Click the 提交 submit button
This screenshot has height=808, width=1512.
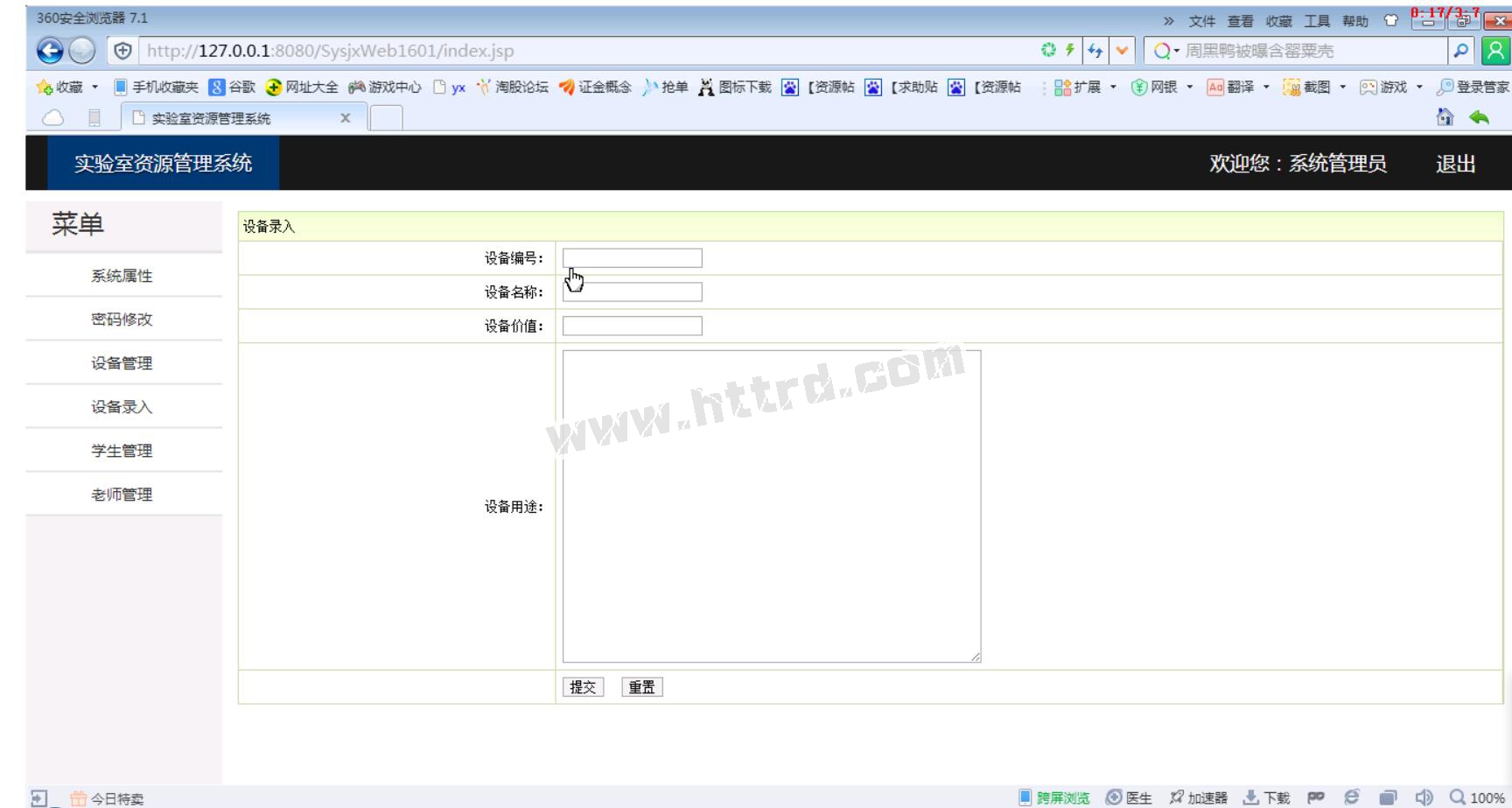click(x=584, y=688)
